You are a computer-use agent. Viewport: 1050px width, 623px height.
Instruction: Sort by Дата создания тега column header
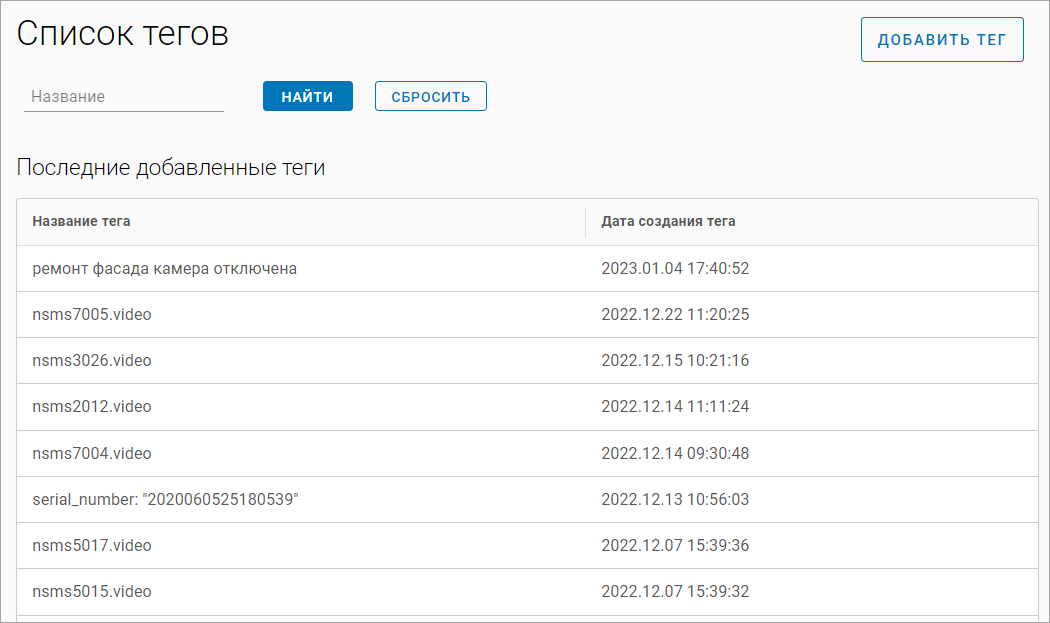[668, 221]
